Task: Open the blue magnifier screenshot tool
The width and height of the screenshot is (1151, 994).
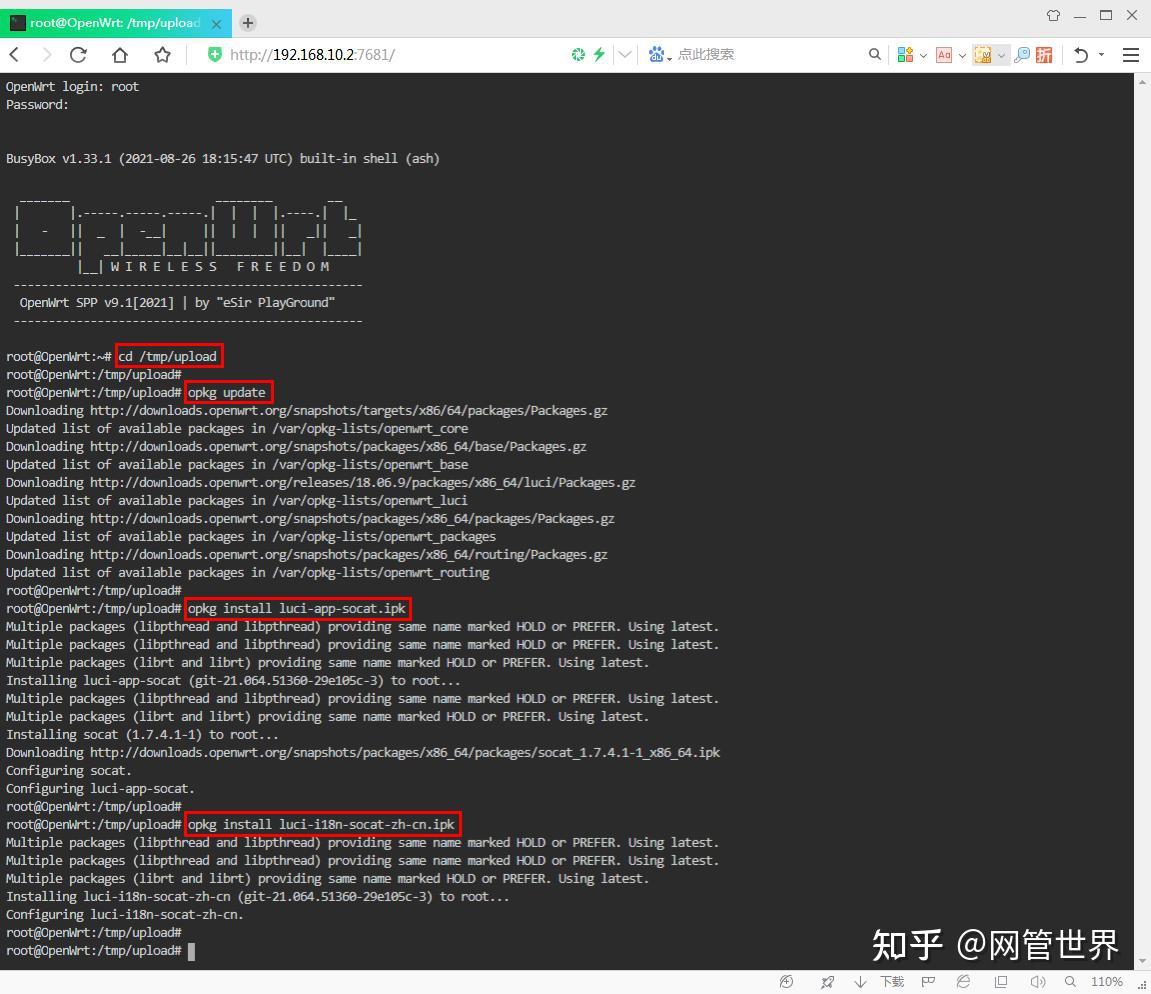Action: pos(1022,55)
